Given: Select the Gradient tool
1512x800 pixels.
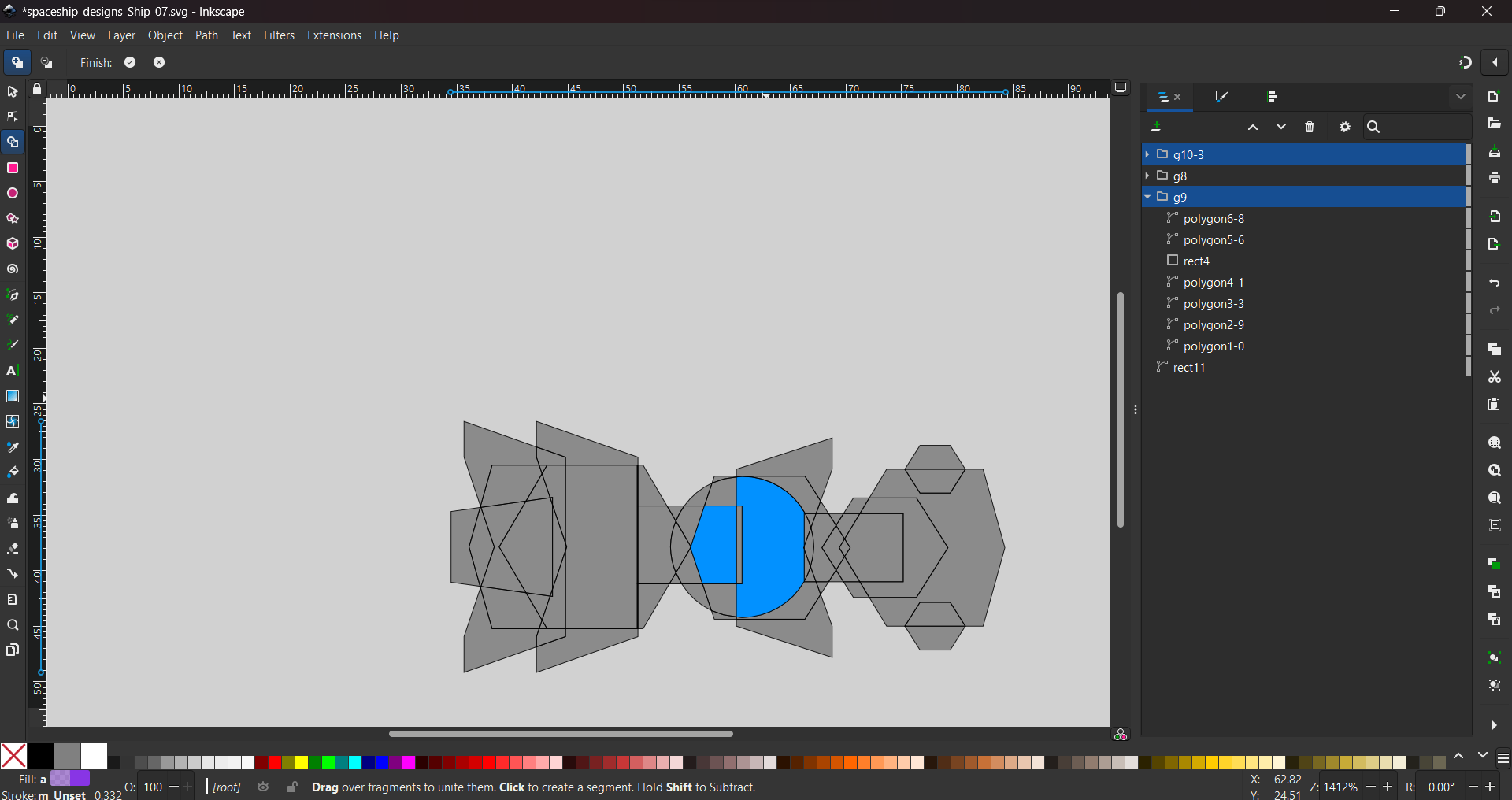Looking at the screenshot, I should (x=13, y=396).
